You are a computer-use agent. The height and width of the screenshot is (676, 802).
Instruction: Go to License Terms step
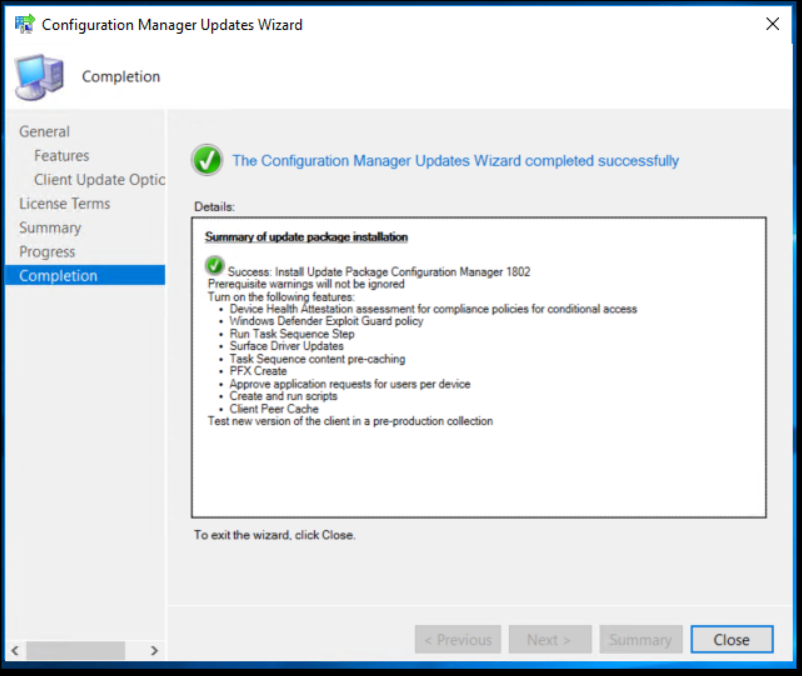64,204
